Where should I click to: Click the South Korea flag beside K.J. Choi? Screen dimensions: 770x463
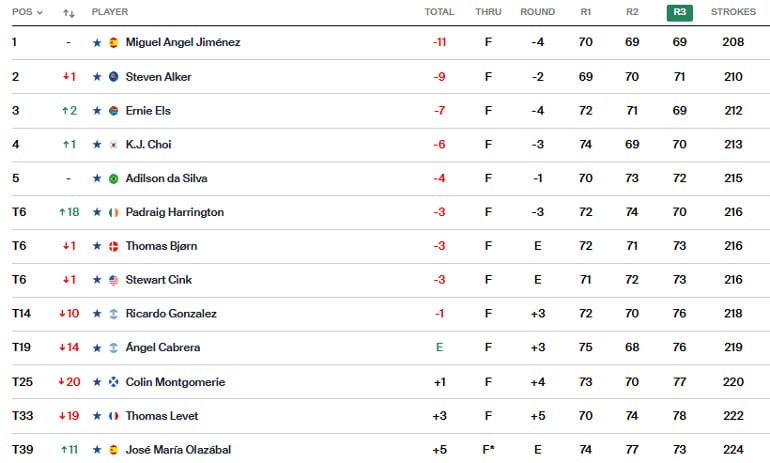pyautogui.click(x=113, y=144)
